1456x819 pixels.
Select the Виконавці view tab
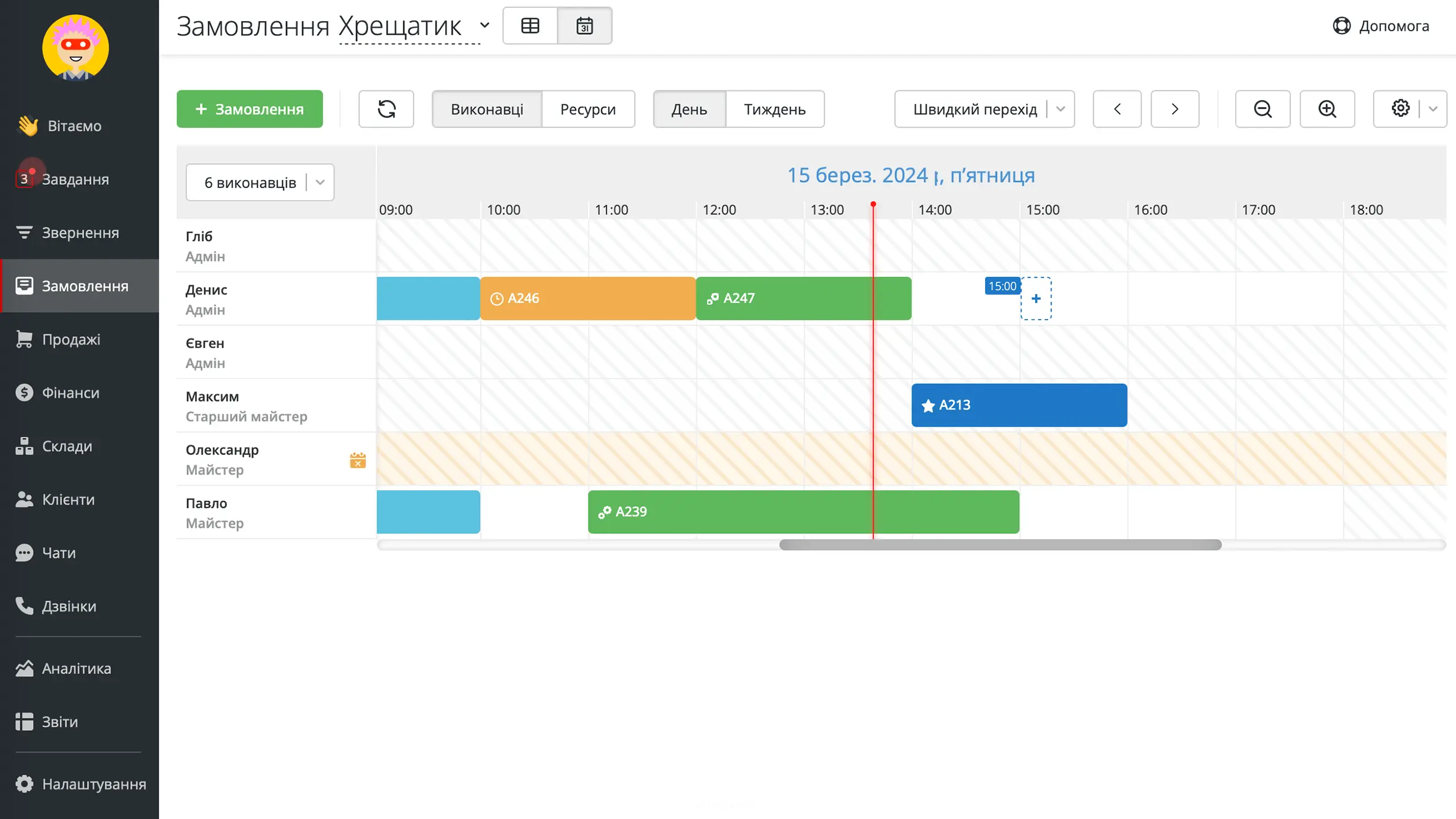(x=487, y=109)
